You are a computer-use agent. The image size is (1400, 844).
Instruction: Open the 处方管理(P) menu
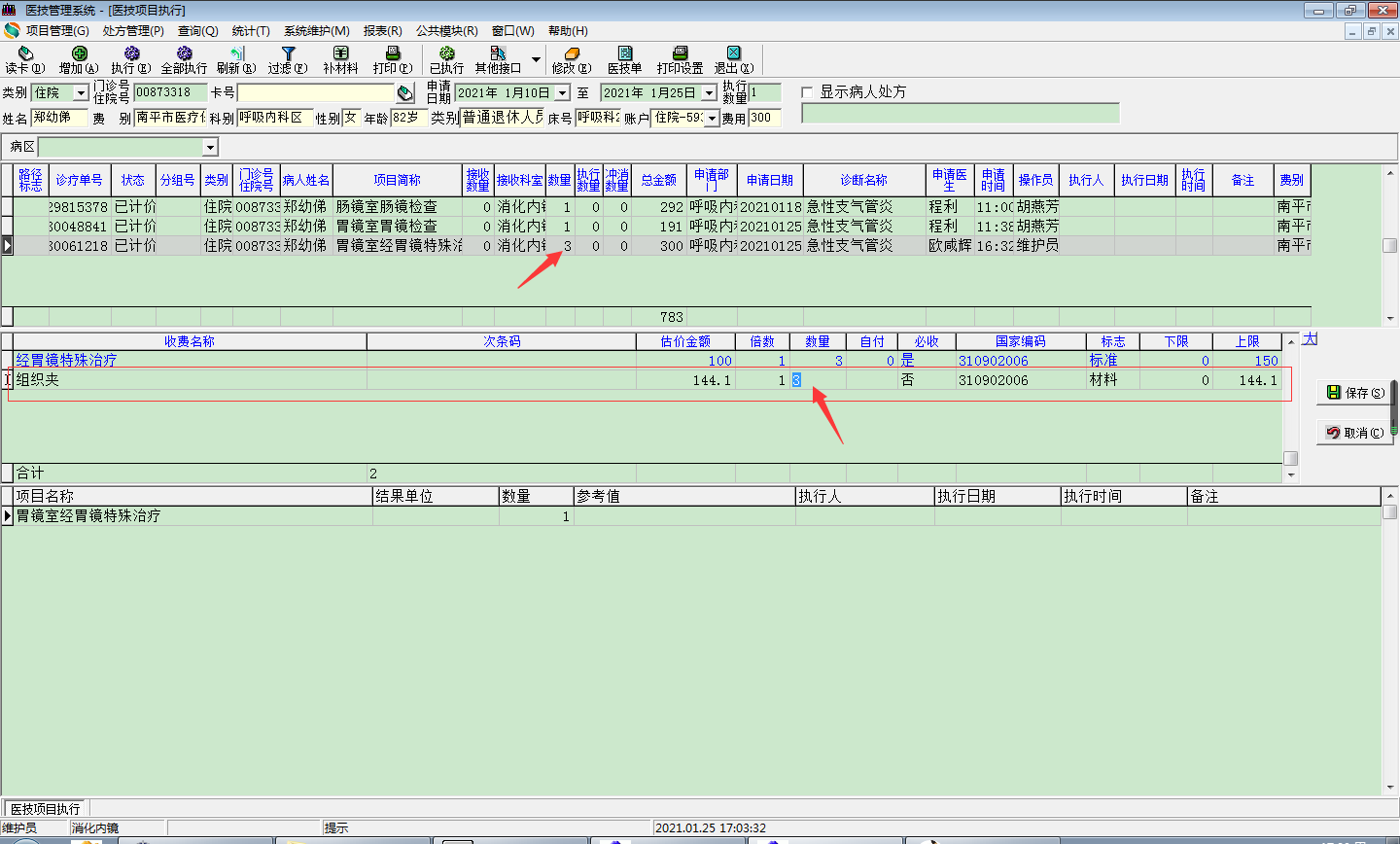(133, 31)
